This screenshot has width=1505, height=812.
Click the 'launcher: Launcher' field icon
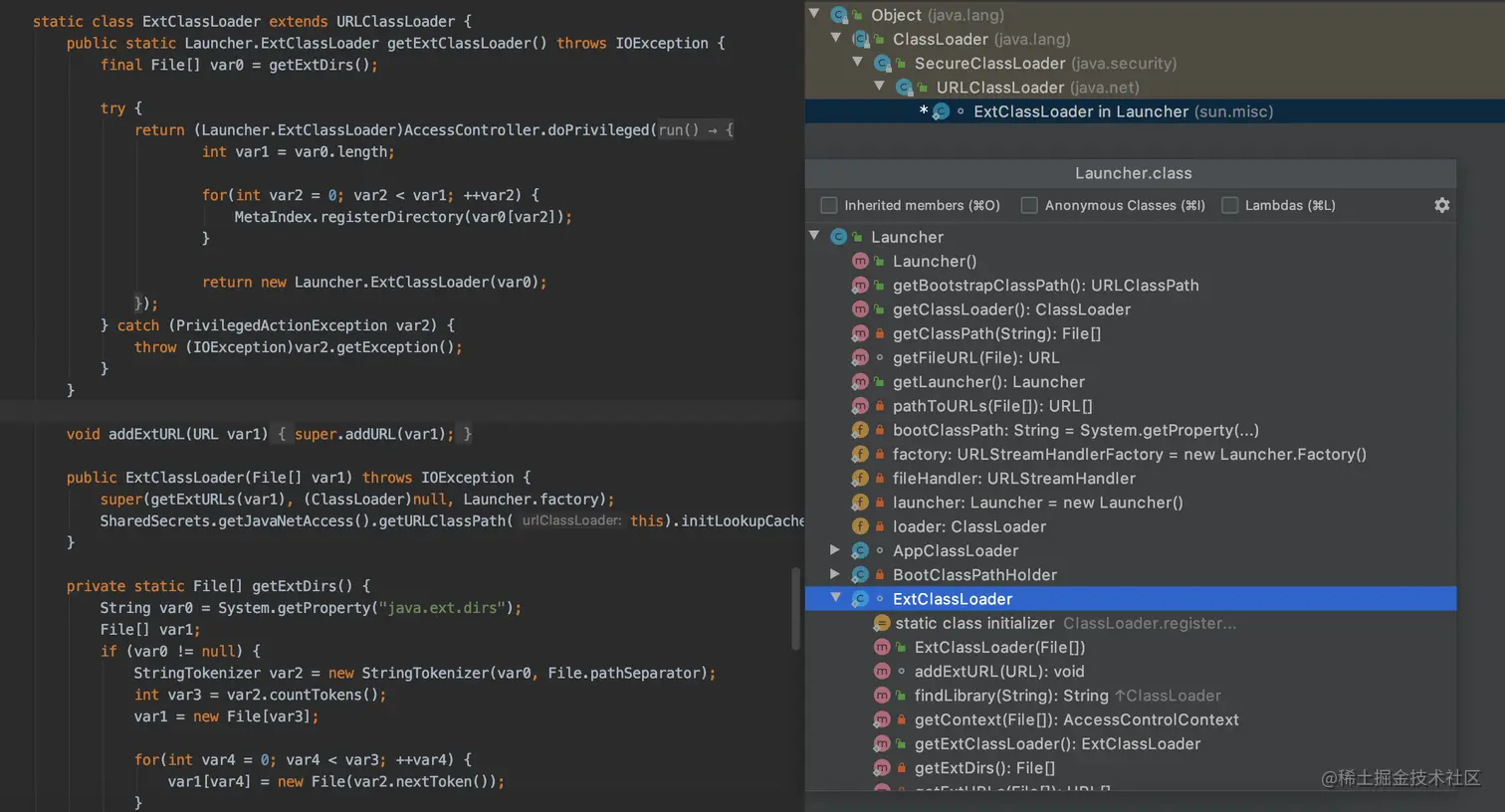point(860,503)
